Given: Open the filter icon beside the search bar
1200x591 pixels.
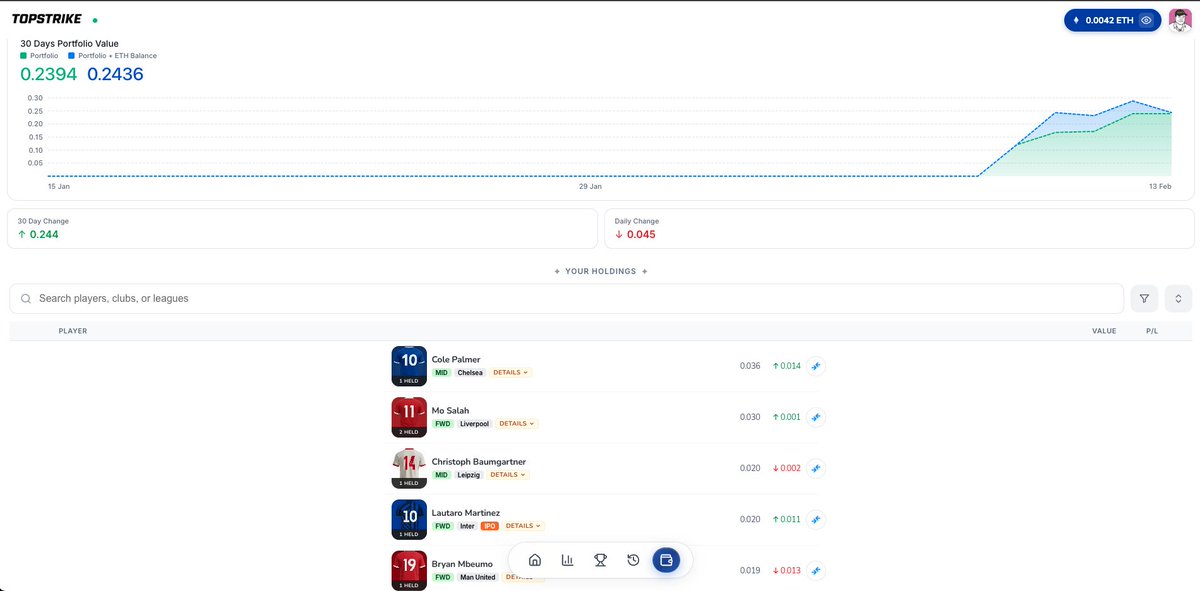Looking at the screenshot, I should point(1144,298).
